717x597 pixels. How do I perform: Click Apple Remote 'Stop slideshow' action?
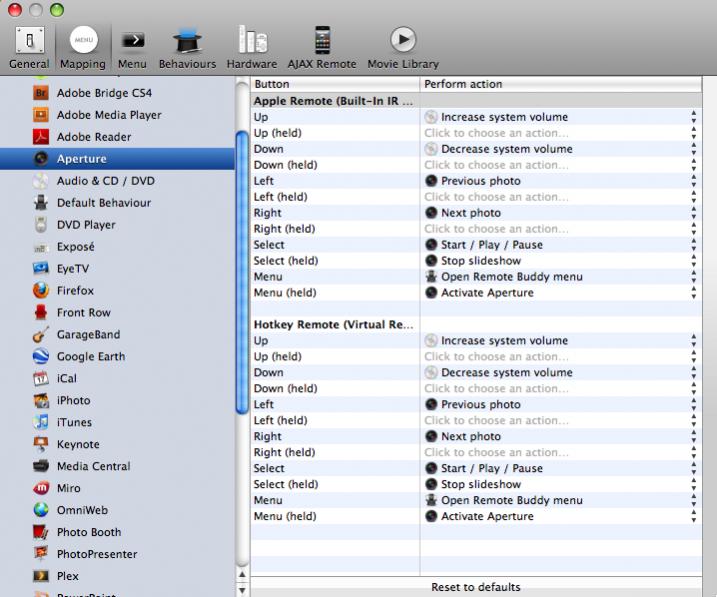[x=473, y=261]
